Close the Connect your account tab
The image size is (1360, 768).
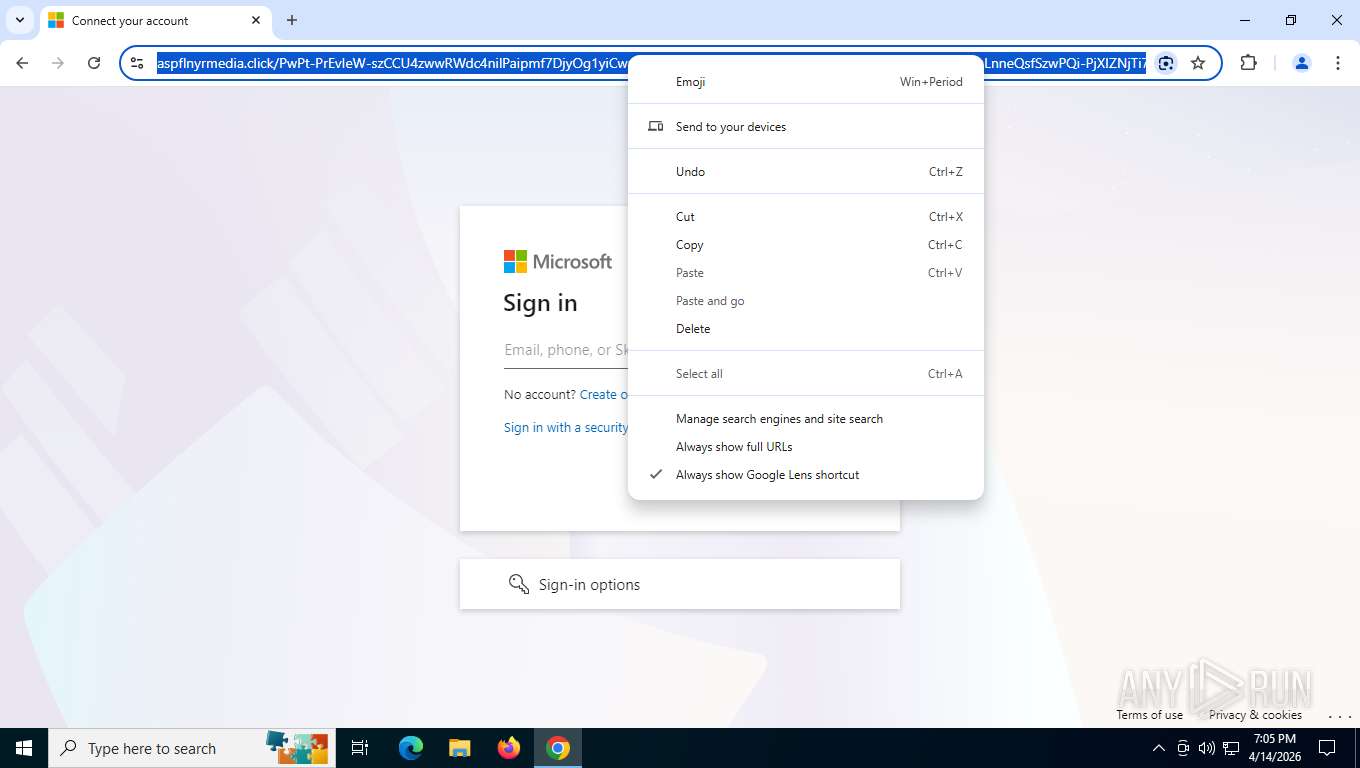(256, 20)
